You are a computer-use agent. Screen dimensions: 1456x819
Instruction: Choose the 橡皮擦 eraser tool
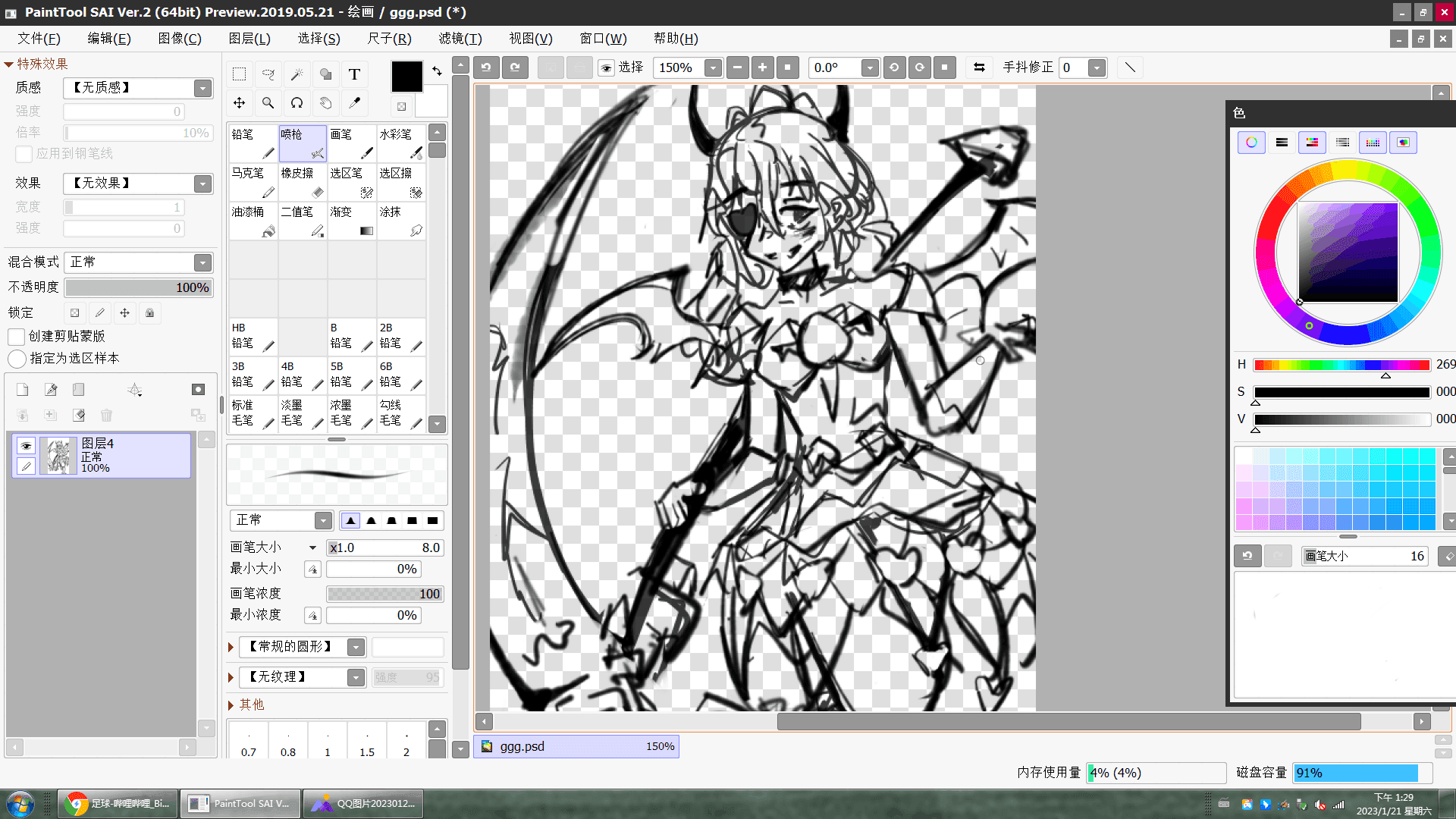click(x=303, y=182)
